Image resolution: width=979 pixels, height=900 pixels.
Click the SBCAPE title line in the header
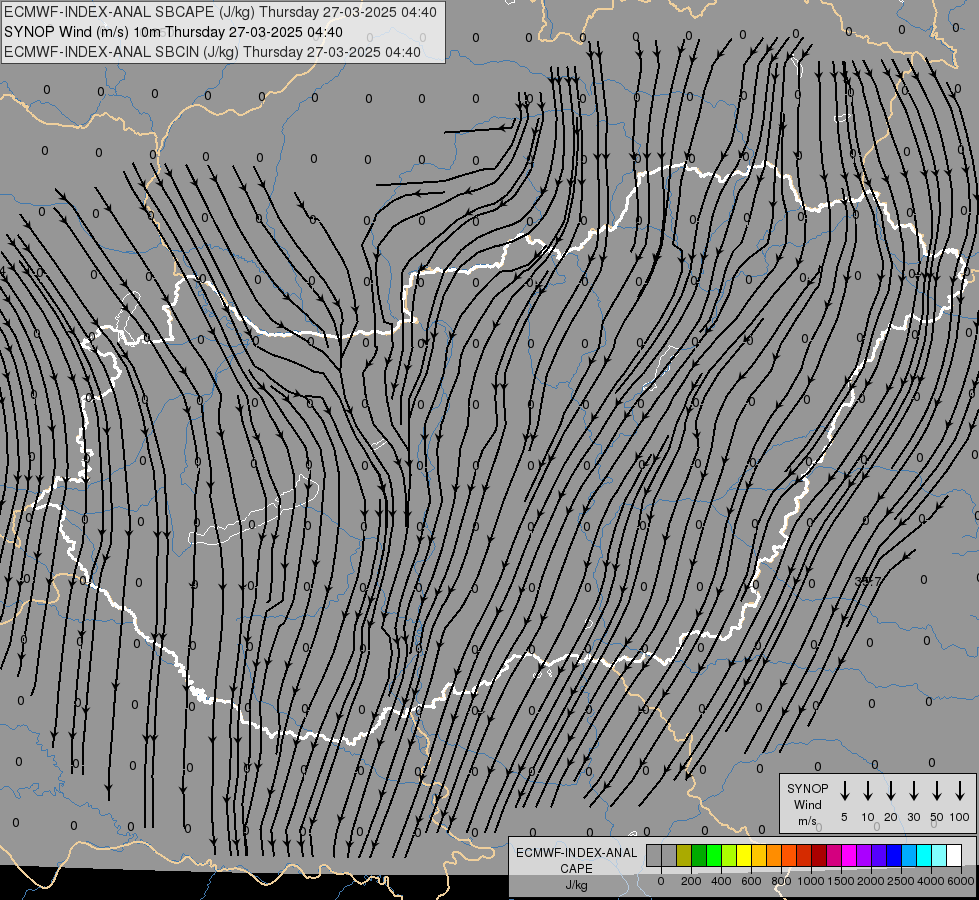point(220,12)
